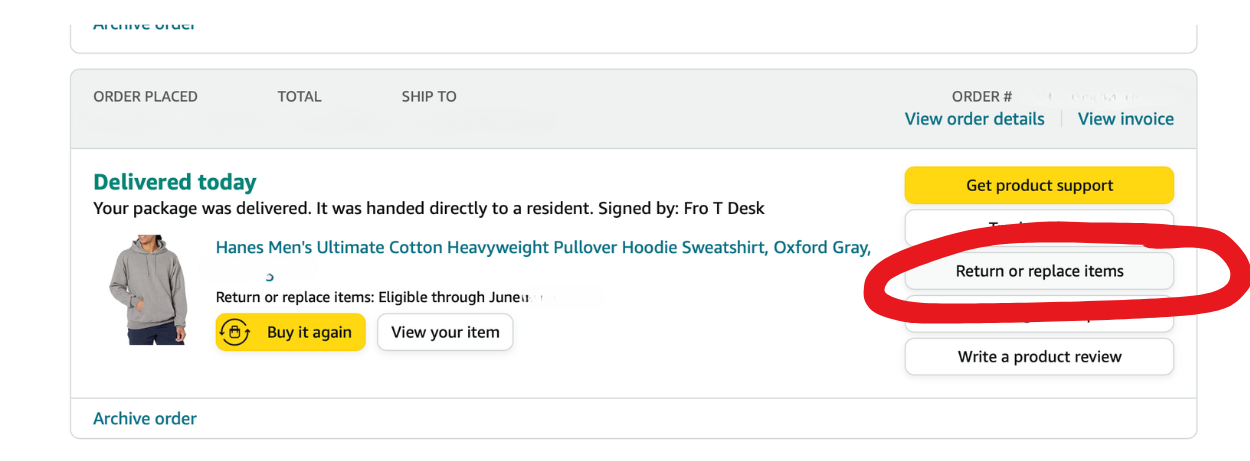The image size is (1250, 461).
Task: Click the ORDER PLACED header label
Action: 145,97
